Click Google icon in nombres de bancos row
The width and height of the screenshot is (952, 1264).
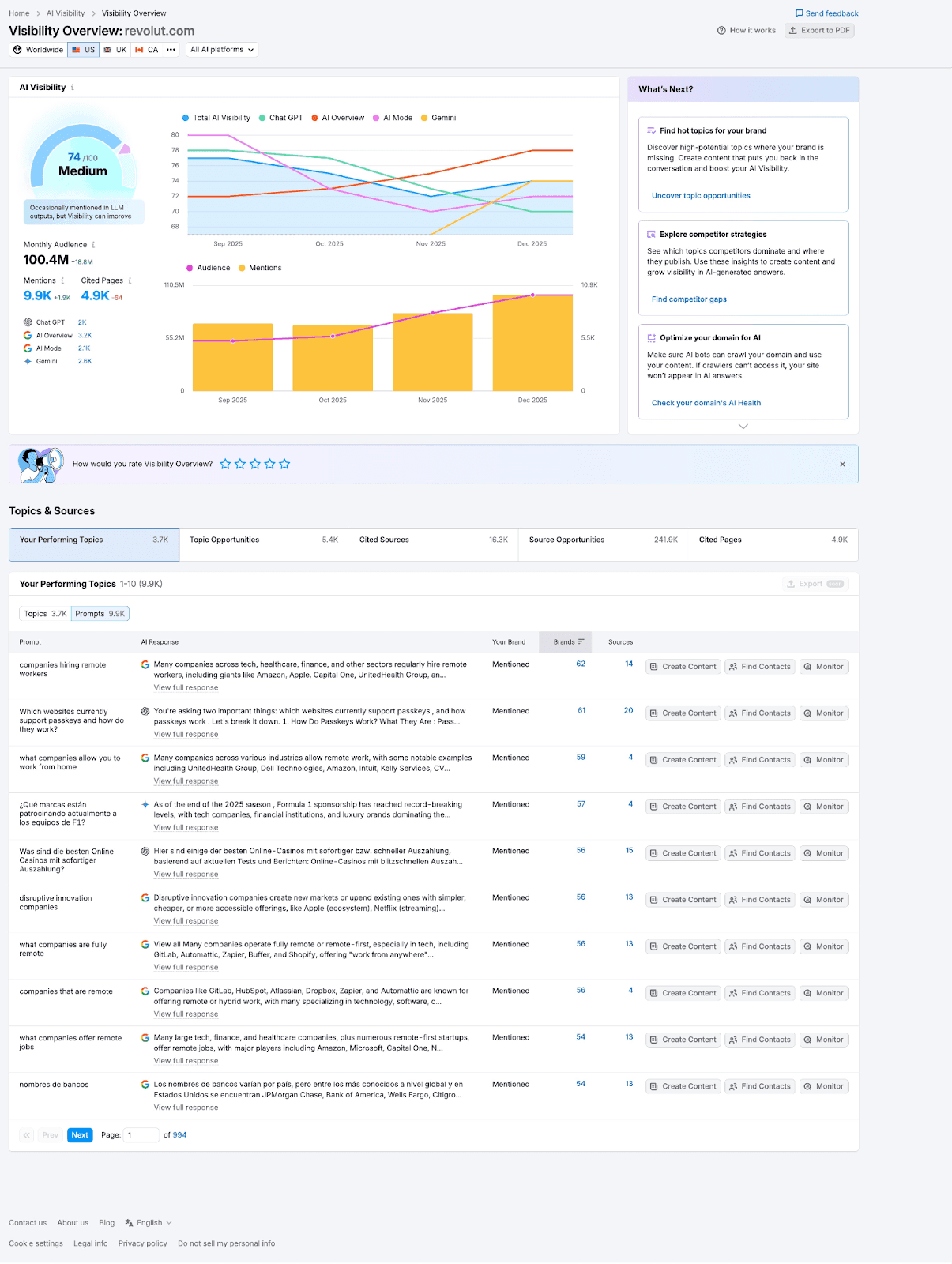click(145, 1085)
